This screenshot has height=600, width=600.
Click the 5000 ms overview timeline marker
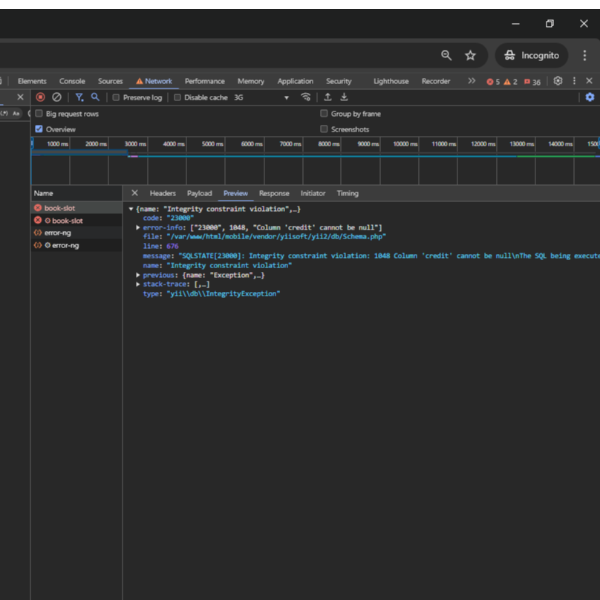(x=212, y=144)
